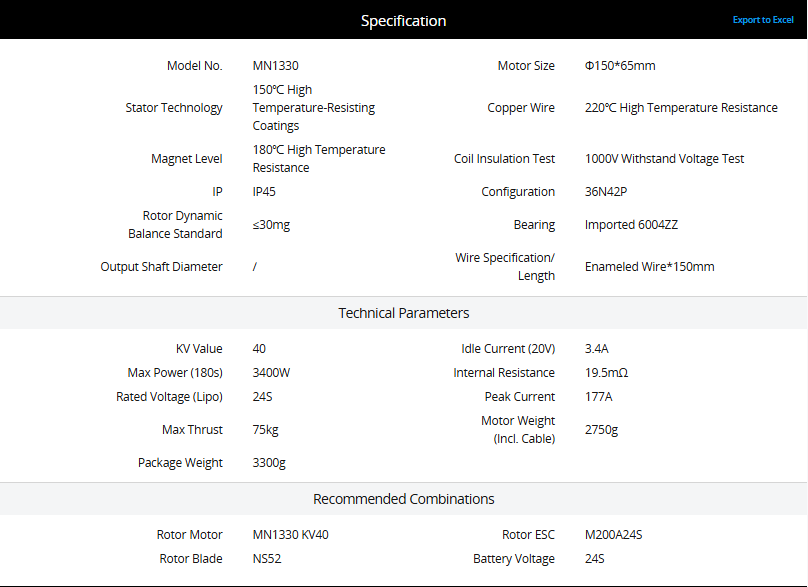
Task: Select the bearing value Imported 6004ZZ
Action: coord(631,225)
